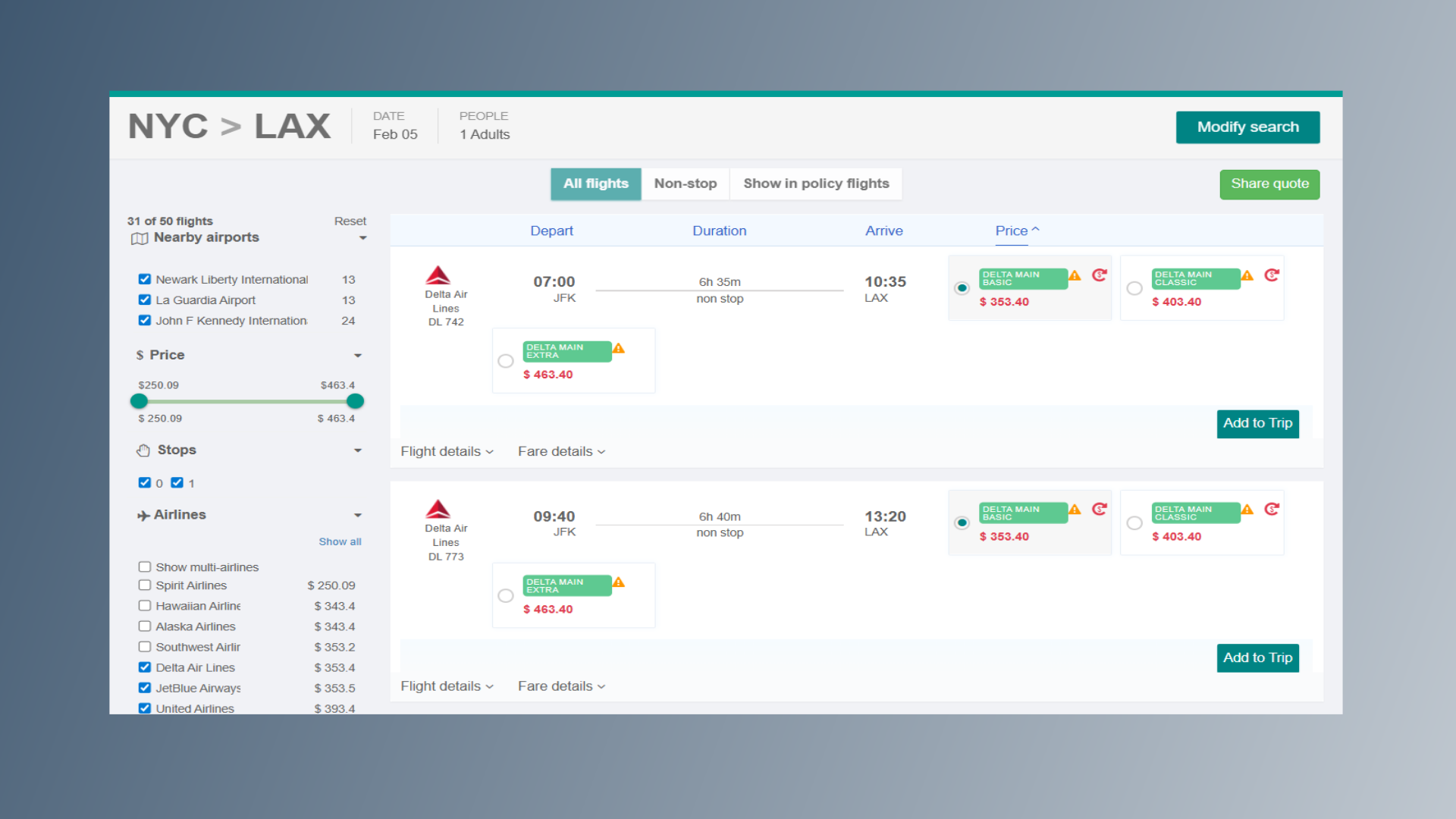Viewport: 1456px width, 819px height.
Task: Expand Flight details for DL 742
Action: coord(447,452)
